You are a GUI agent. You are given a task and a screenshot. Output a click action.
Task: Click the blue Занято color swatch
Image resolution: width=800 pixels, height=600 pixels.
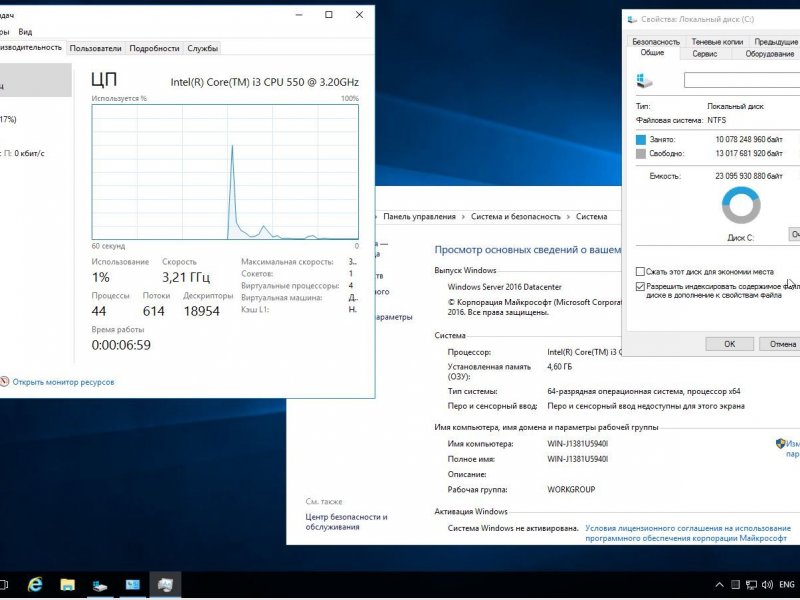click(x=641, y=139)
